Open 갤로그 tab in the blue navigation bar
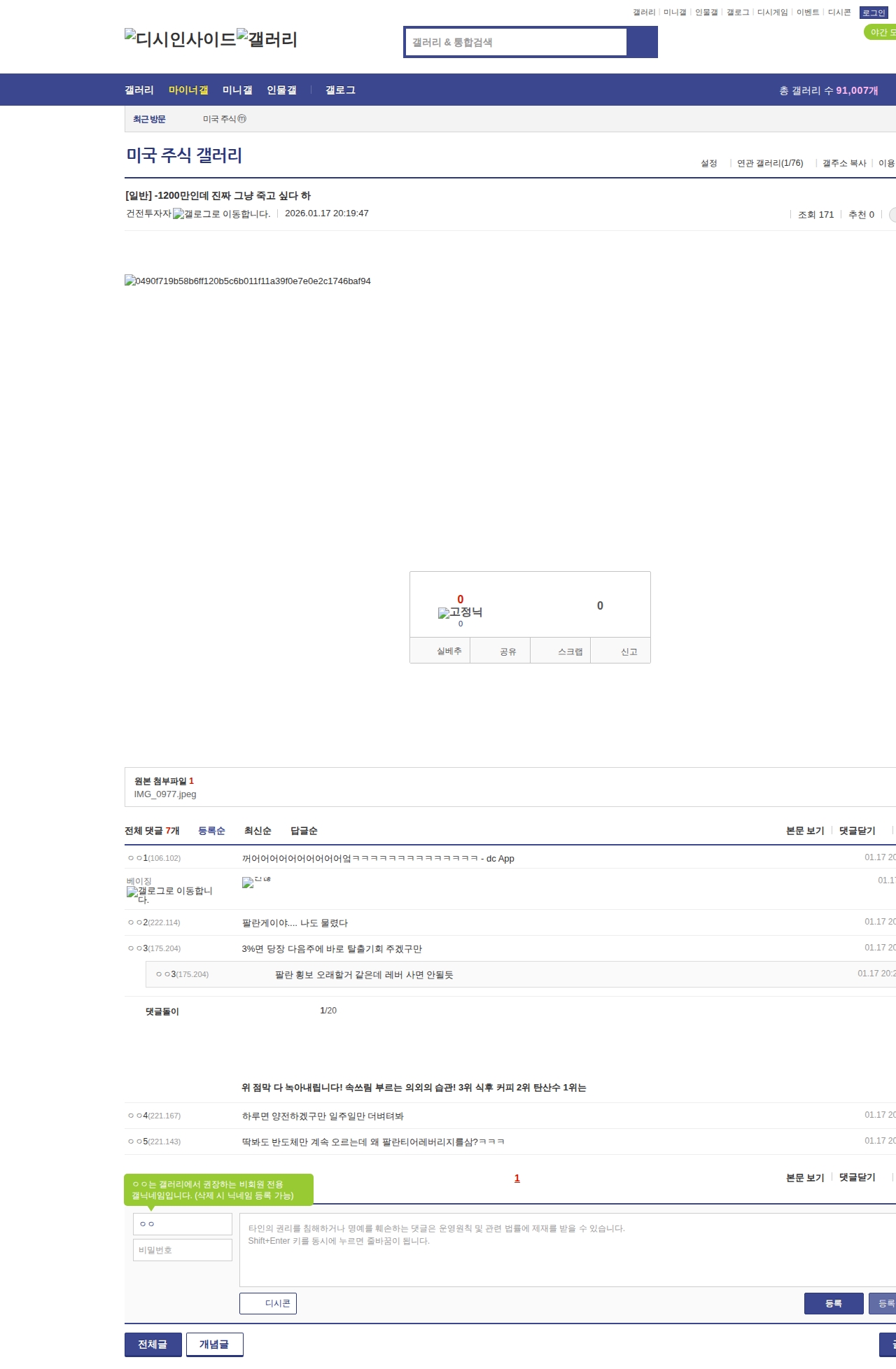896x1369 pixels. tap(340, 90)
